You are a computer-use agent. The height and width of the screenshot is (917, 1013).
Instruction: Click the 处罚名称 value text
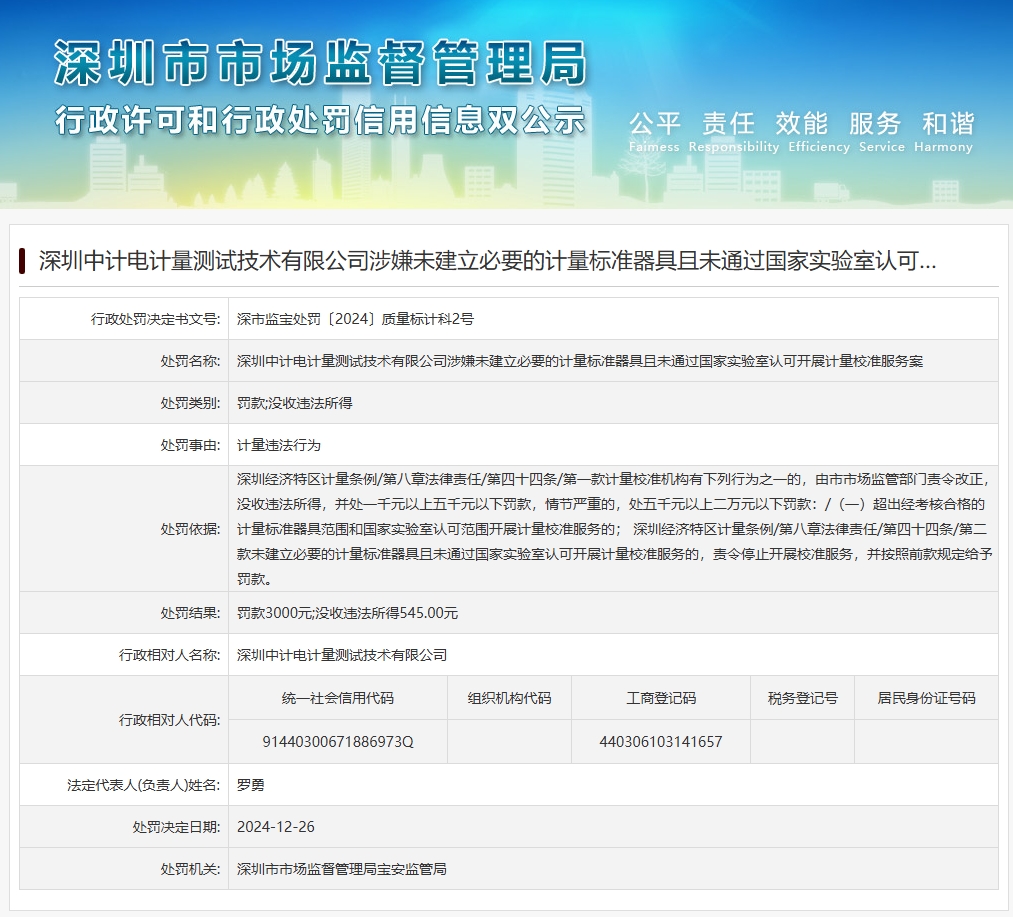coord(580,361)
